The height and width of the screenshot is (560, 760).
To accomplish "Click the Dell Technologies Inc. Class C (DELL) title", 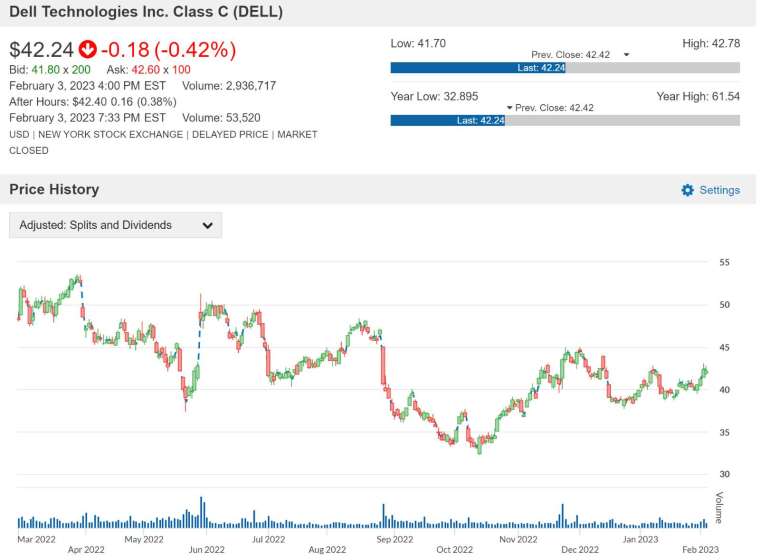I will 146,12.
